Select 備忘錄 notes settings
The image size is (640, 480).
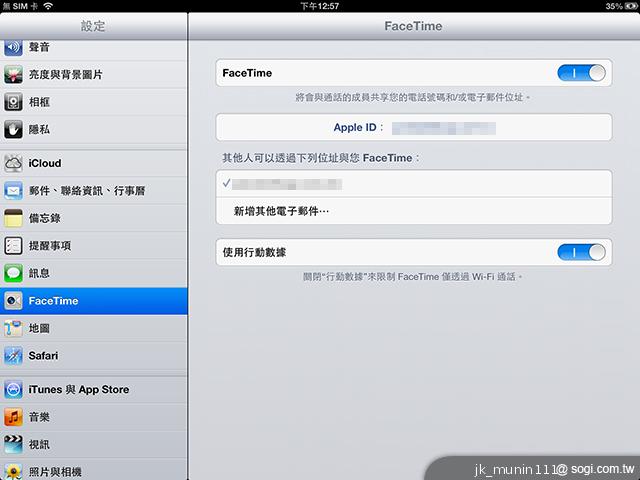[94, 218]
